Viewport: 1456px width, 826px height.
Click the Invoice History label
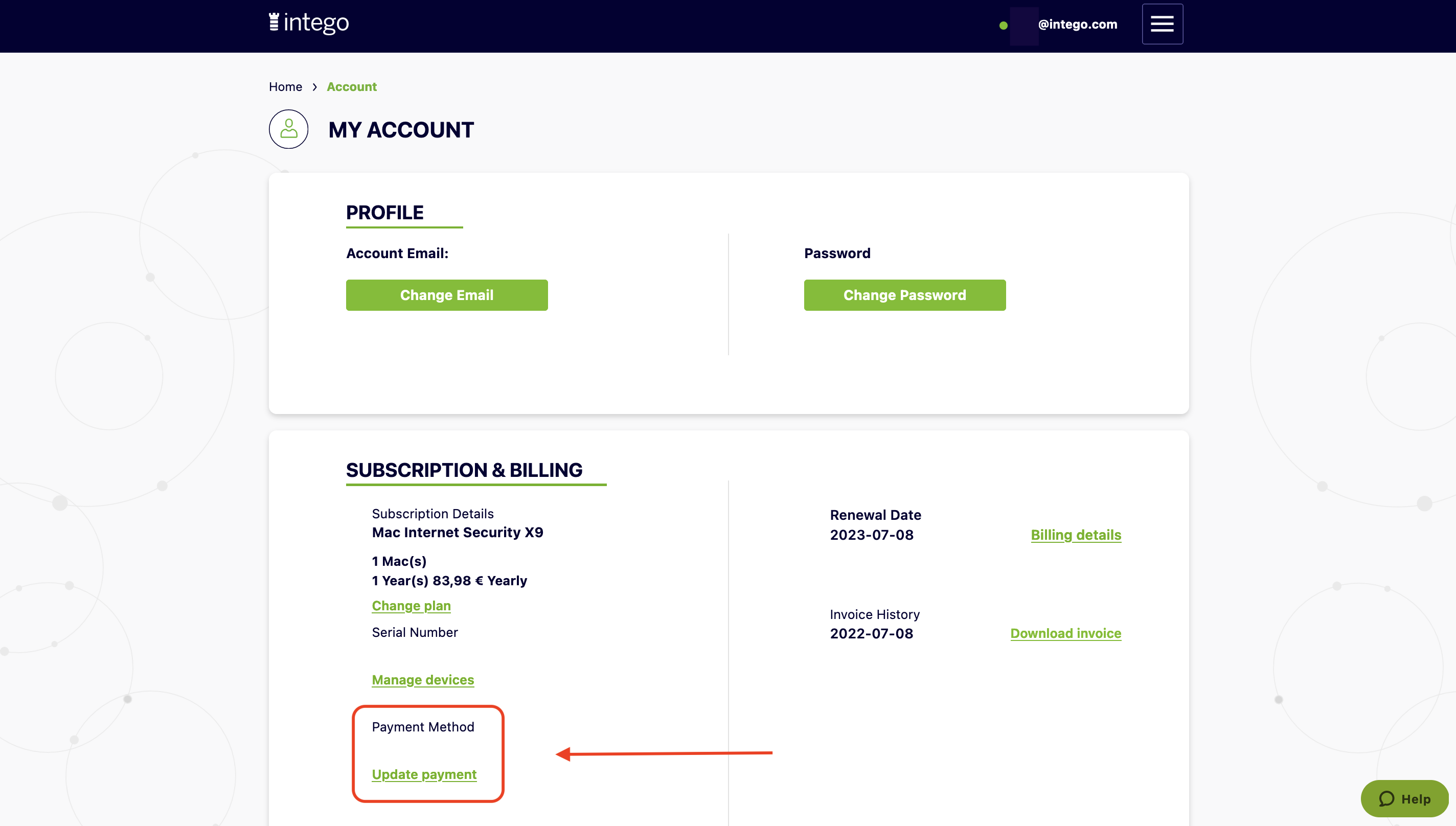click(x=875, y=614)
